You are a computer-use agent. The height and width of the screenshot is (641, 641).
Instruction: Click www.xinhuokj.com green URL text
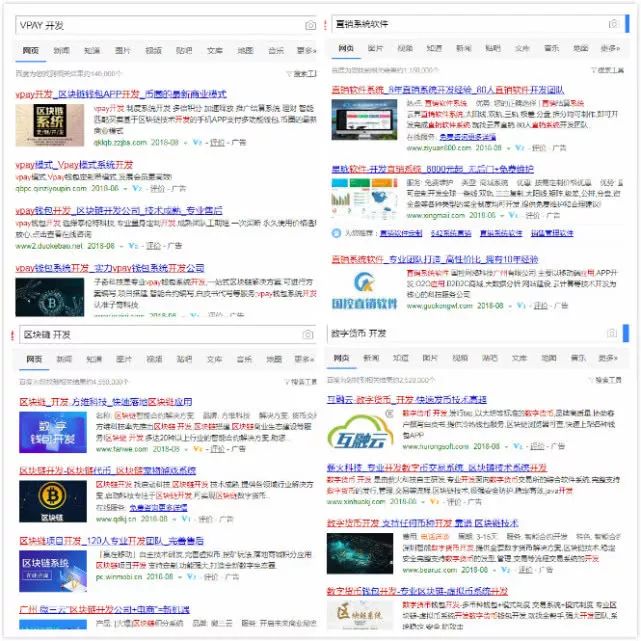[x=356, y=501]
